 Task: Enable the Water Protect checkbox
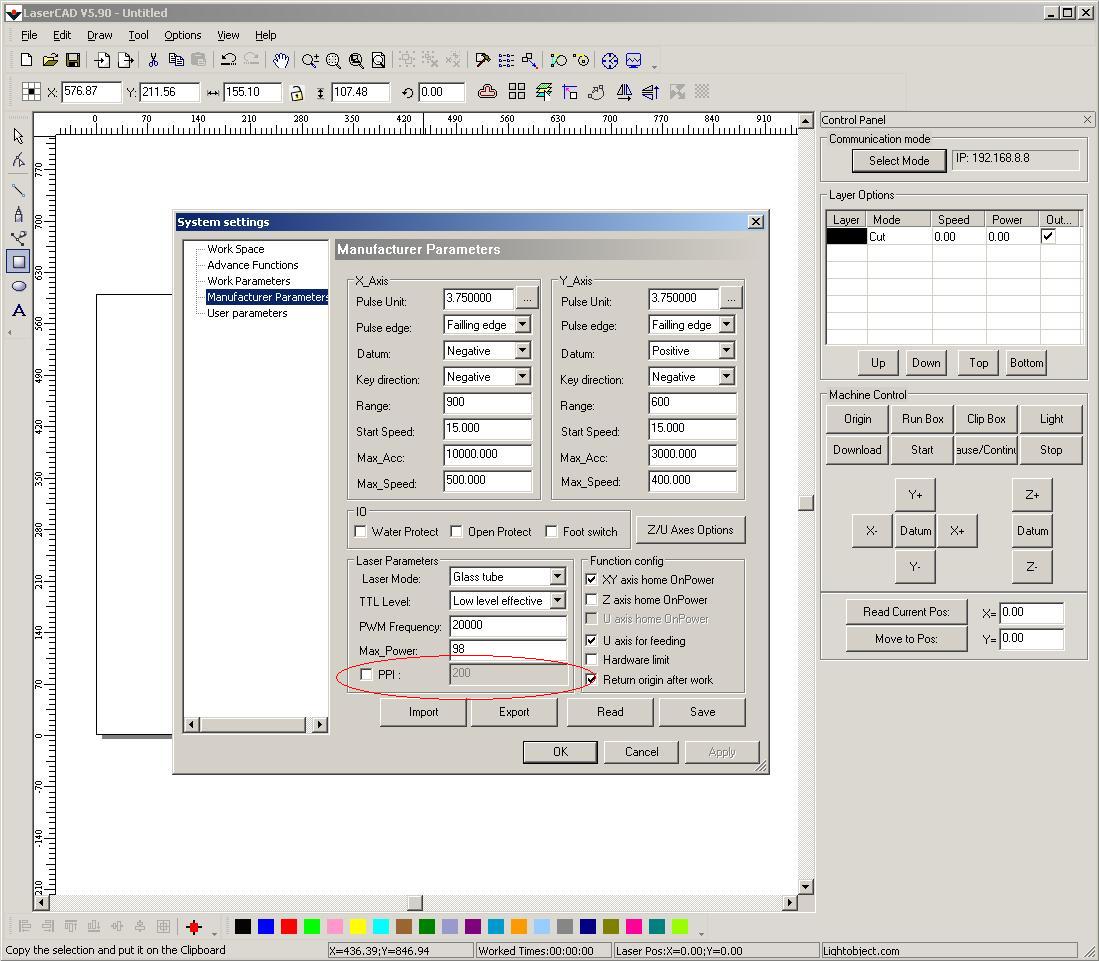pyautogui.click(x=361, y=531)
